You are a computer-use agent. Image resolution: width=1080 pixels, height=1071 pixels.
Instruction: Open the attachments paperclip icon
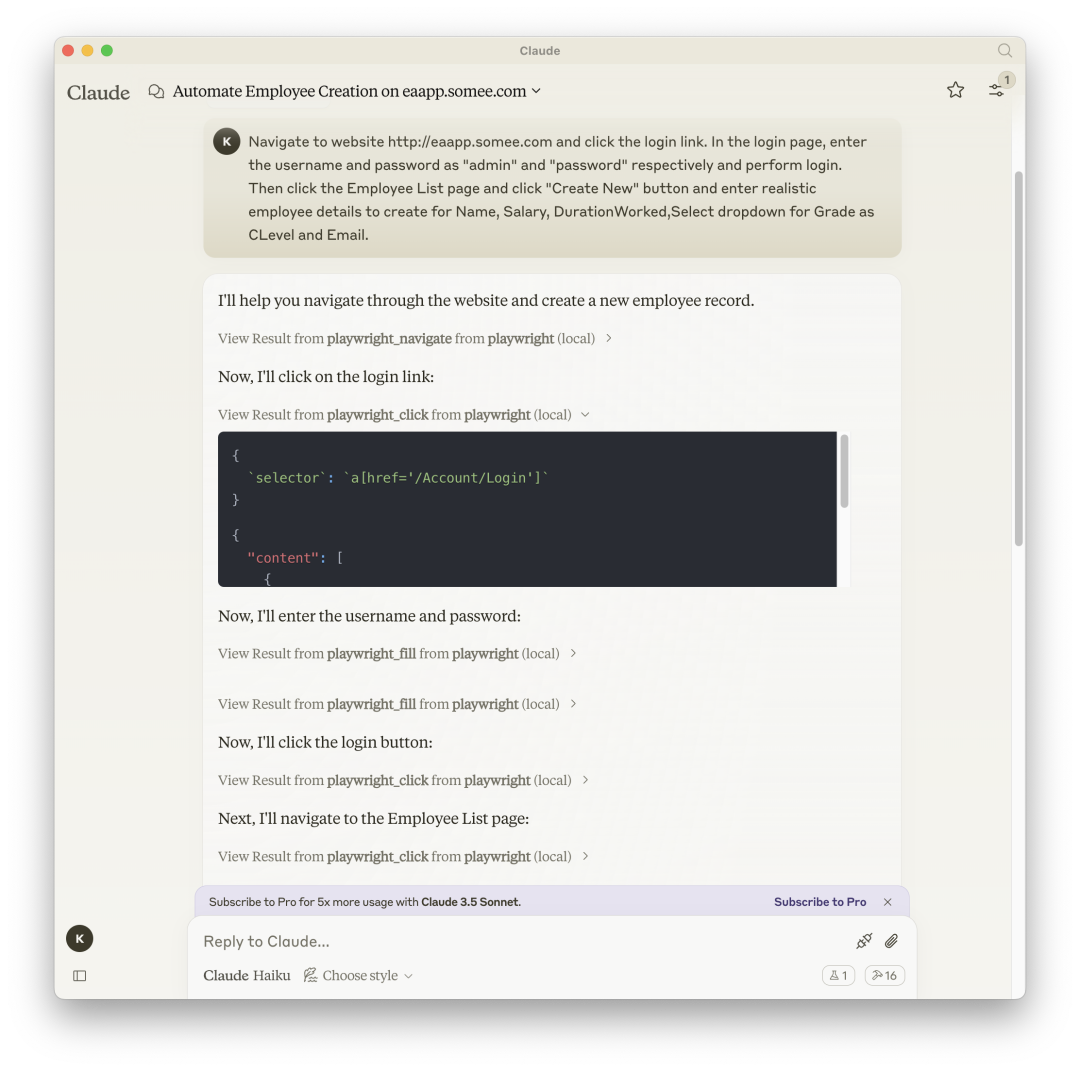pos(891,941)
